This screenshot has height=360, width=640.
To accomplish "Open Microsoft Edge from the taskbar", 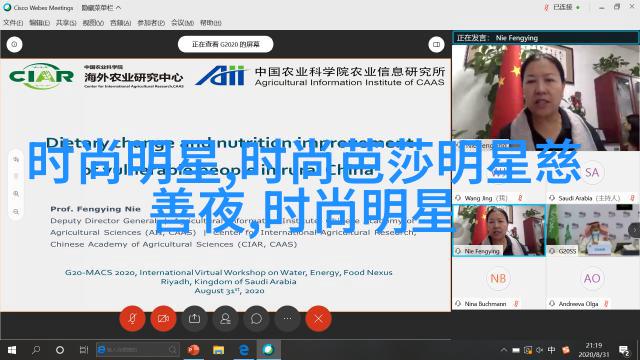I will [244, 350].
